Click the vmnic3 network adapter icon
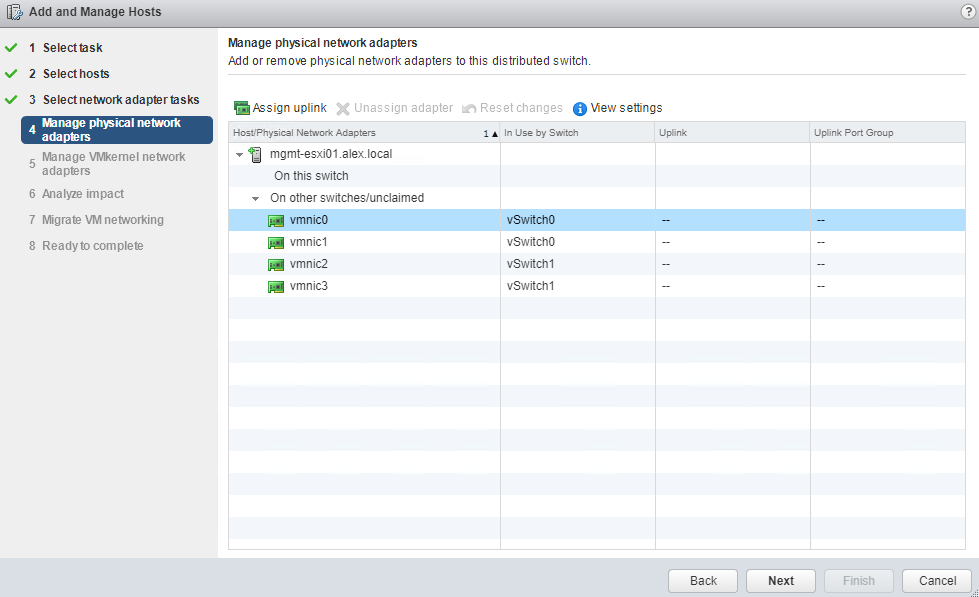This screenshot has width=979, height=597. [x=276, y=287]
